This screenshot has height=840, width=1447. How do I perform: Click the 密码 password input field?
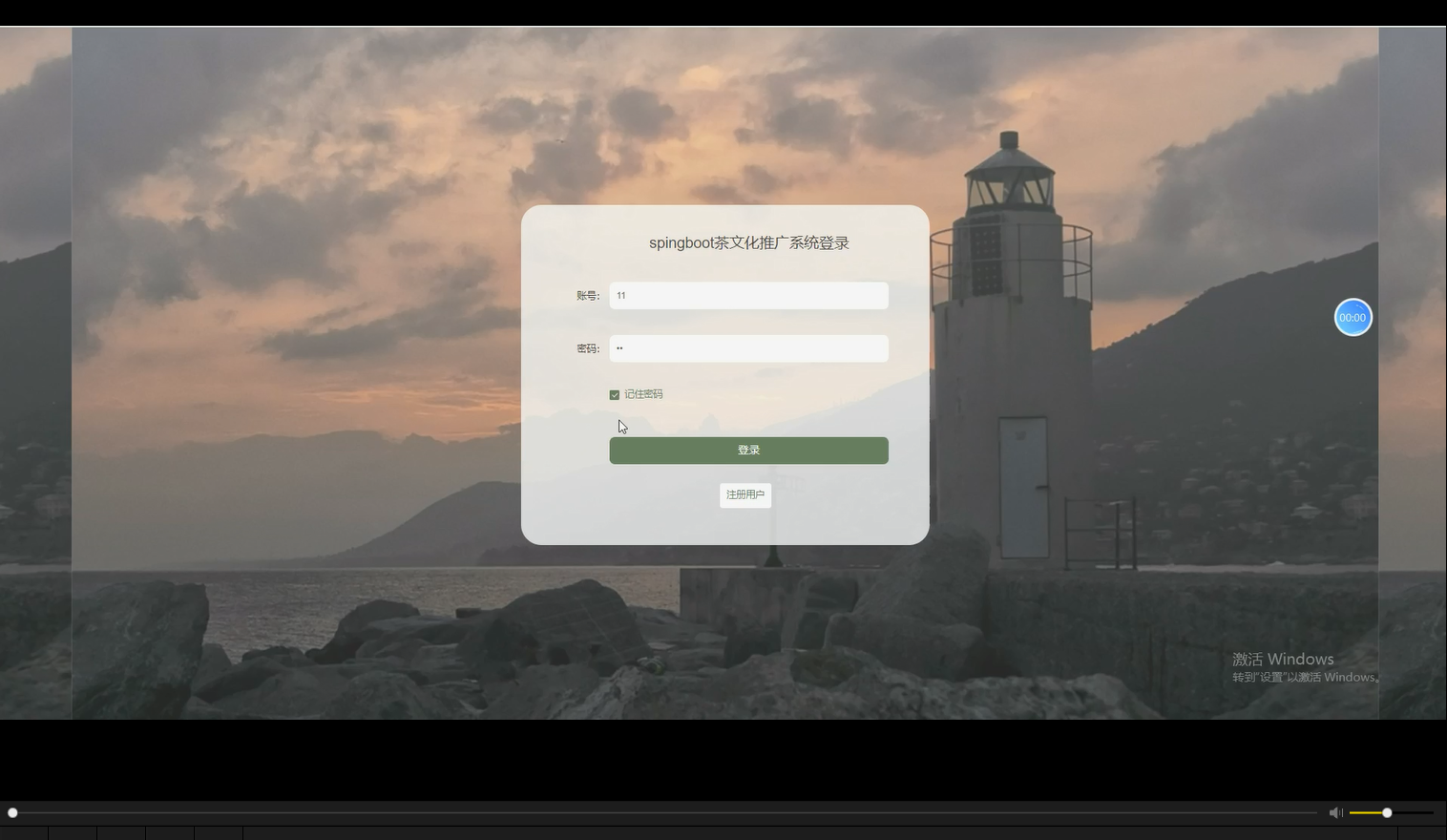coord(748,348)
